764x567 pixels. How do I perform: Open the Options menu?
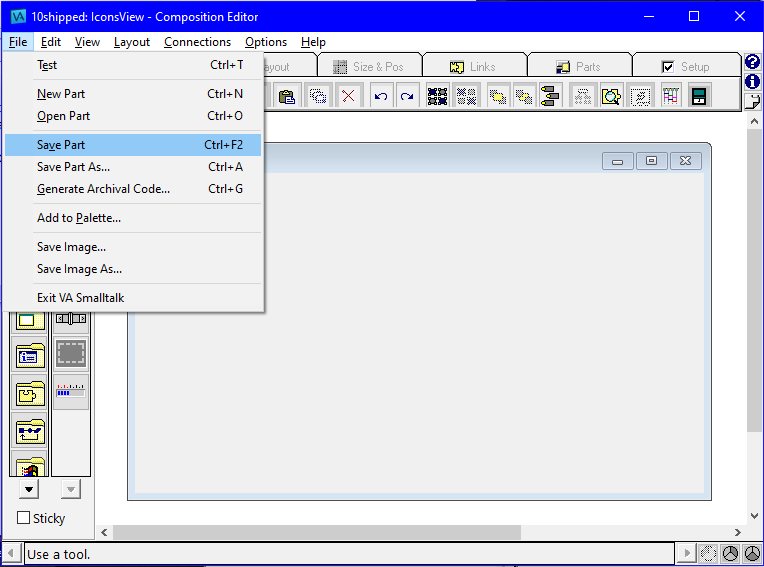tap(266, 42)
